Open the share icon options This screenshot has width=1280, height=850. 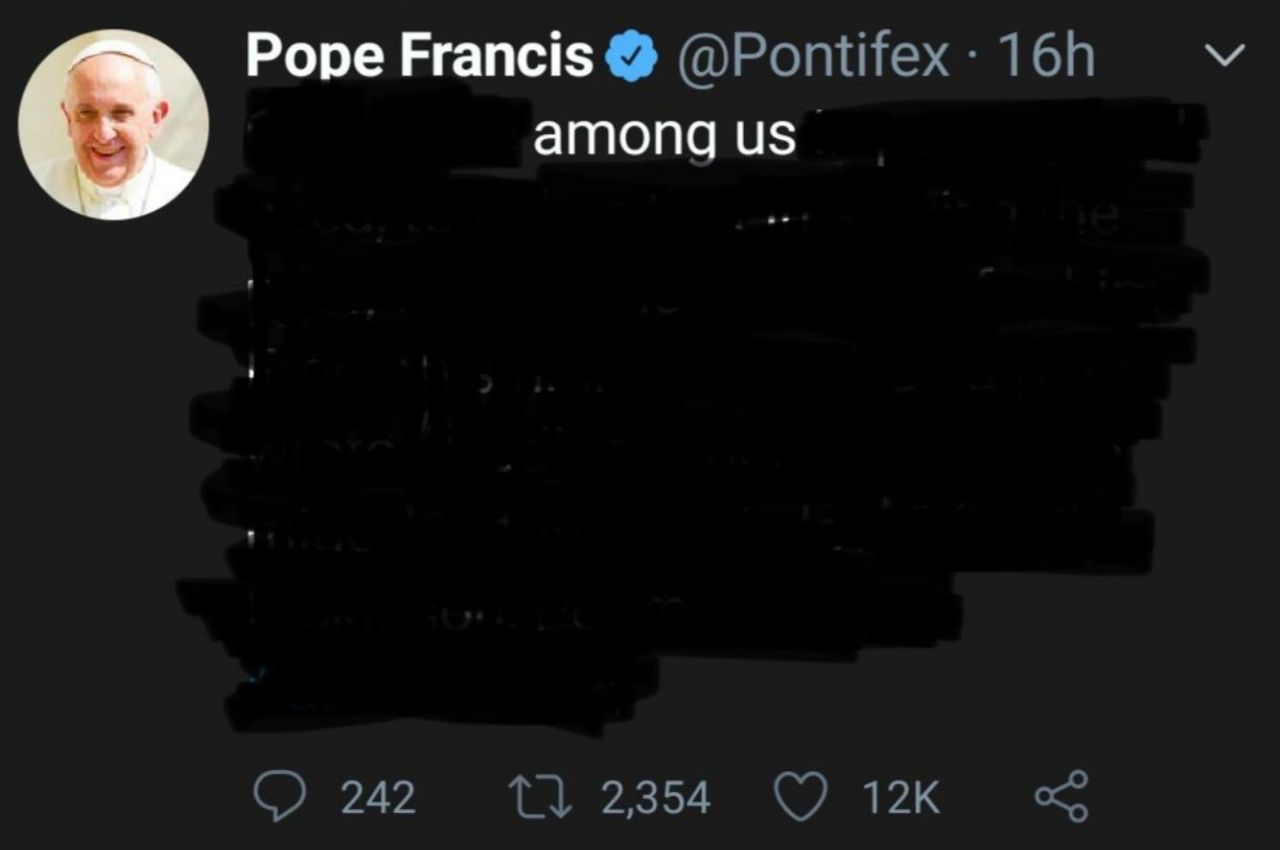tap(1060, 798)
